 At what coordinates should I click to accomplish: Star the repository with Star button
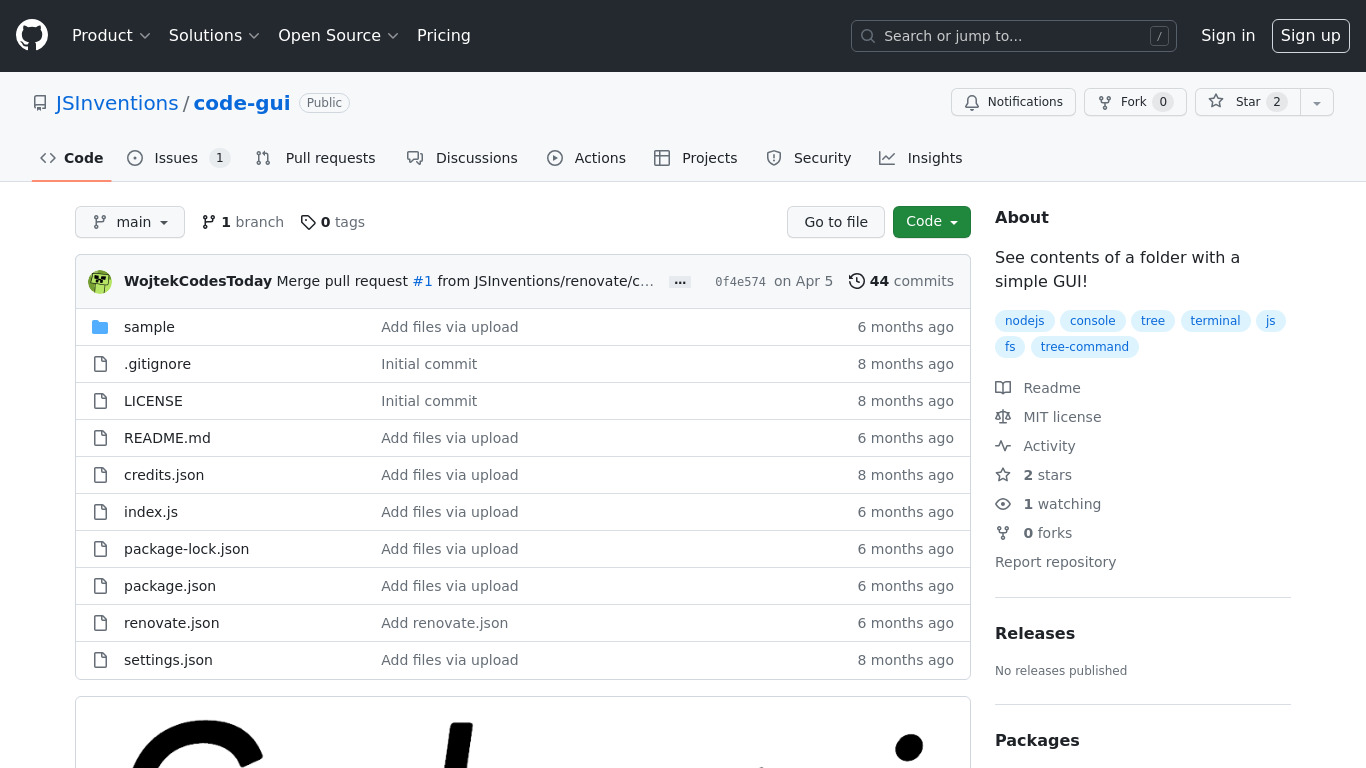(x=1248, y=102)
